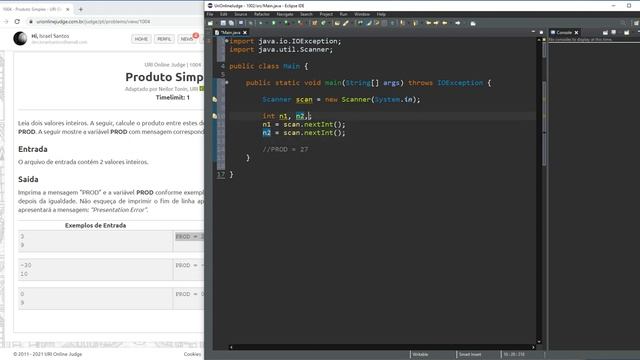Close the Main.java editor tab

coord(245,32)
